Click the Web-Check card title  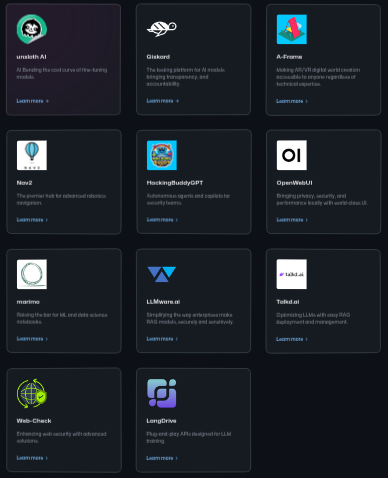click(x=34, y=421)
